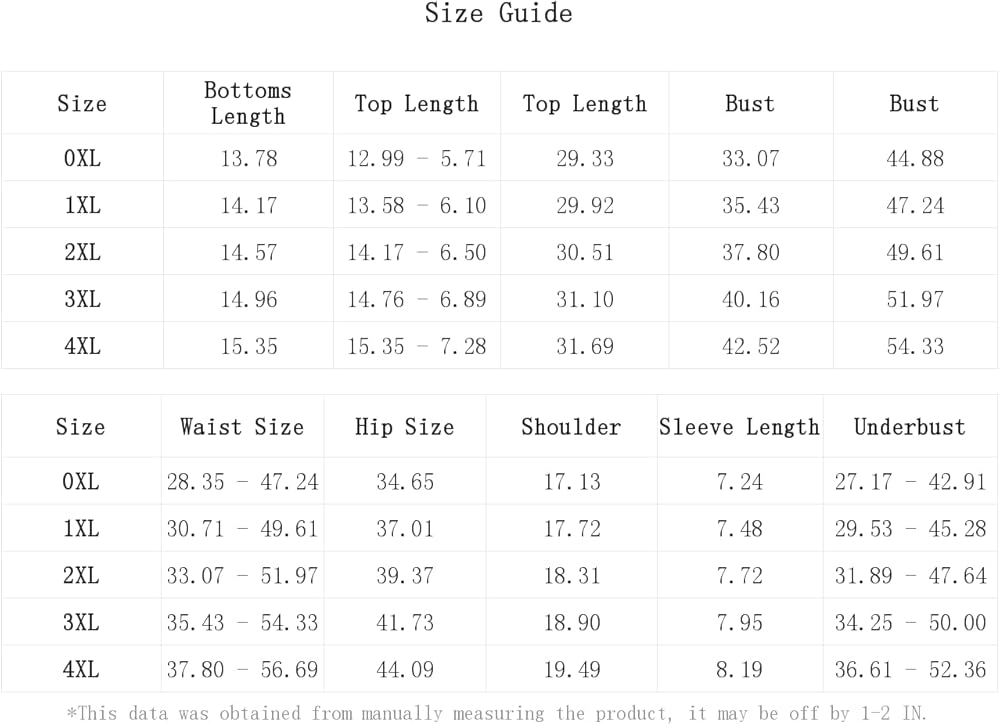Click the 44.88 bust value
This screenshot has height=724, width=1000.
point(915,158)
